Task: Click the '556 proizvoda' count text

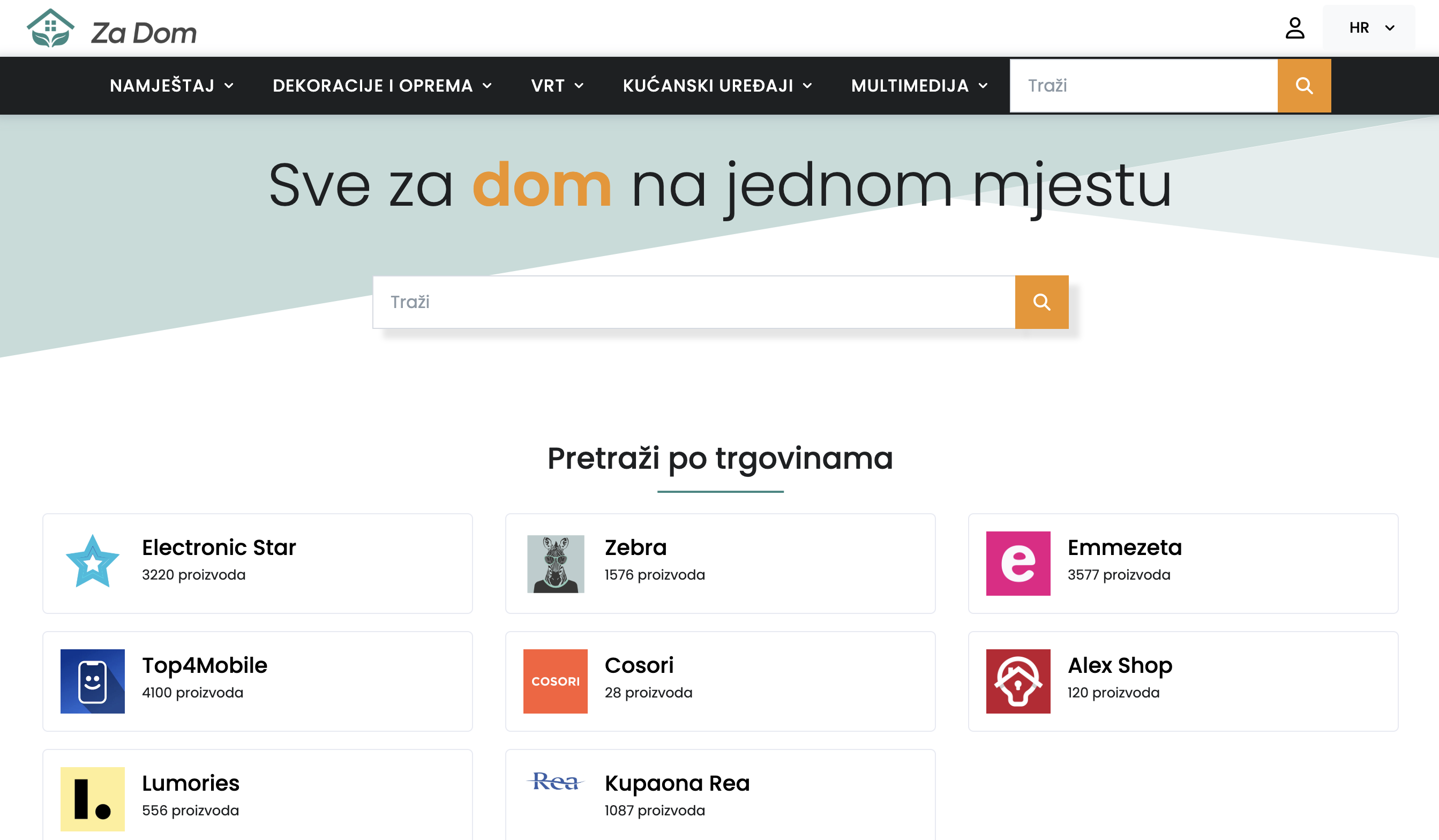Action: point(190,811)
